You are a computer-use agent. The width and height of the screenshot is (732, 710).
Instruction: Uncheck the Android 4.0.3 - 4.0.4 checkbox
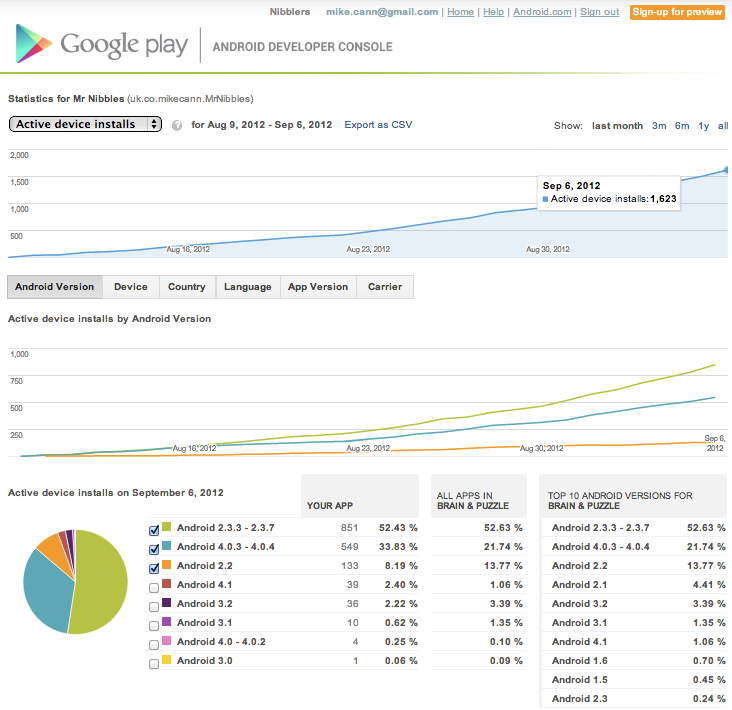point(153,548)
